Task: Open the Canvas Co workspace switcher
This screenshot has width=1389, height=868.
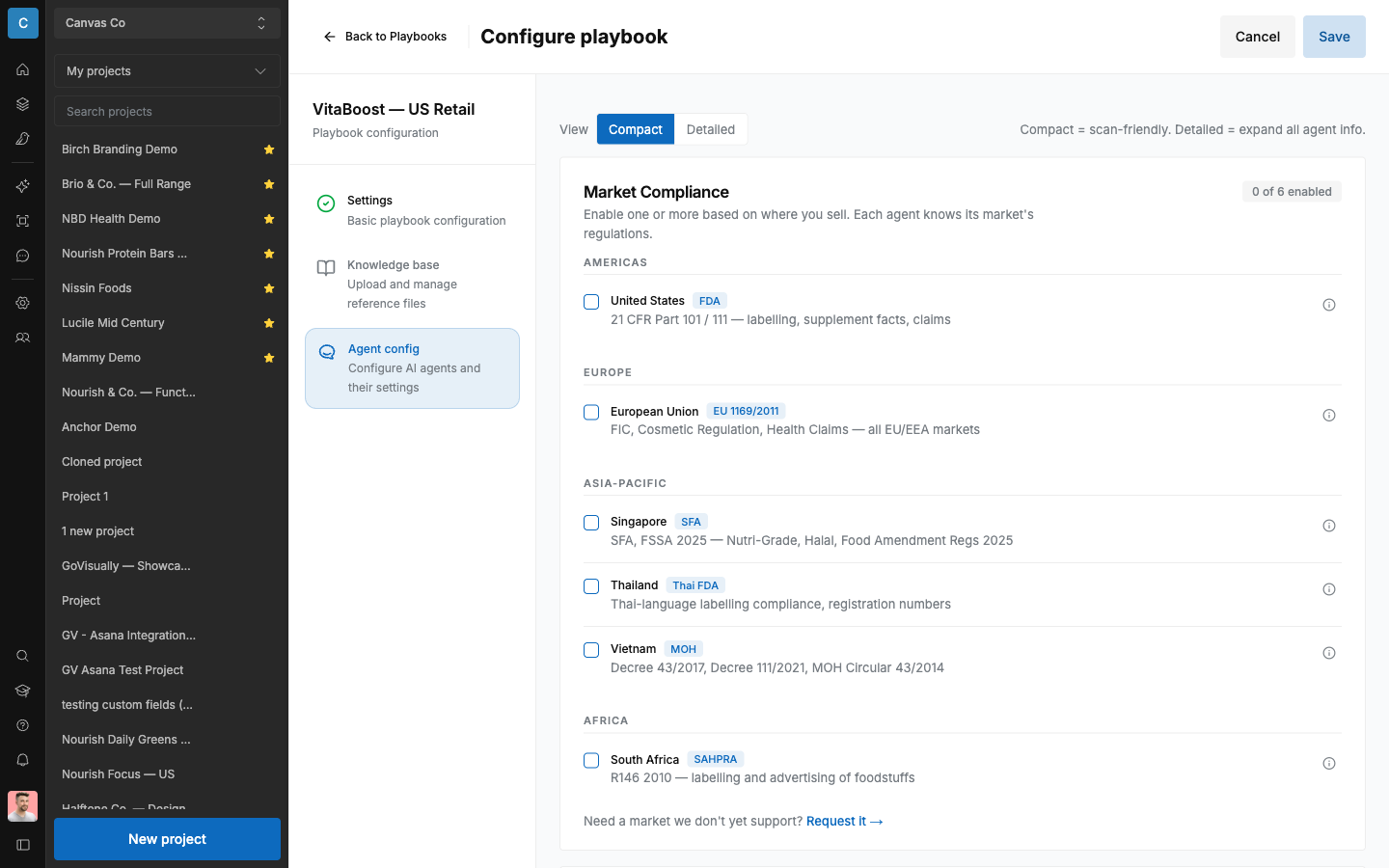Action: [167, 23]
